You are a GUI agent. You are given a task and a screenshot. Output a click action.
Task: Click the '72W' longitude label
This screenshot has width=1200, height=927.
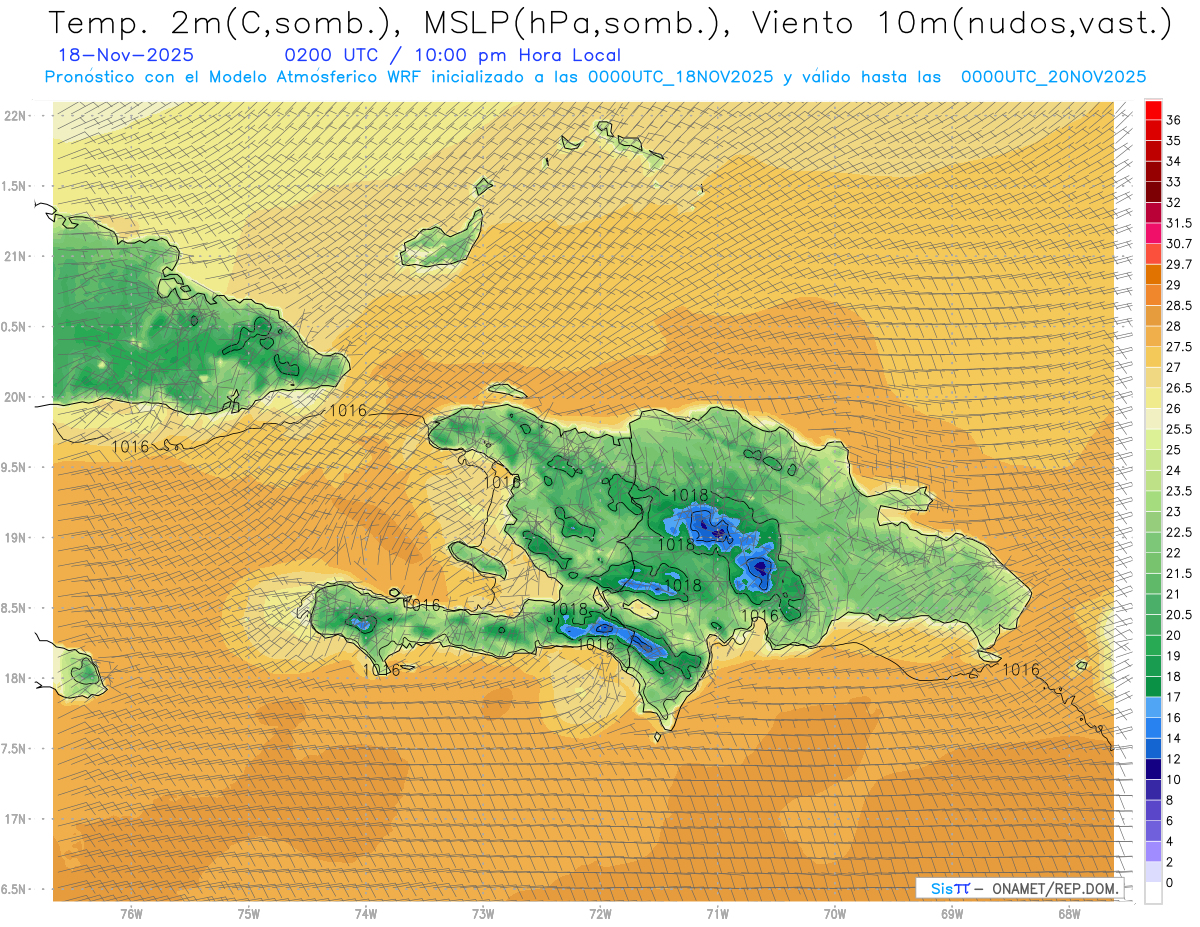coord(600,914)
